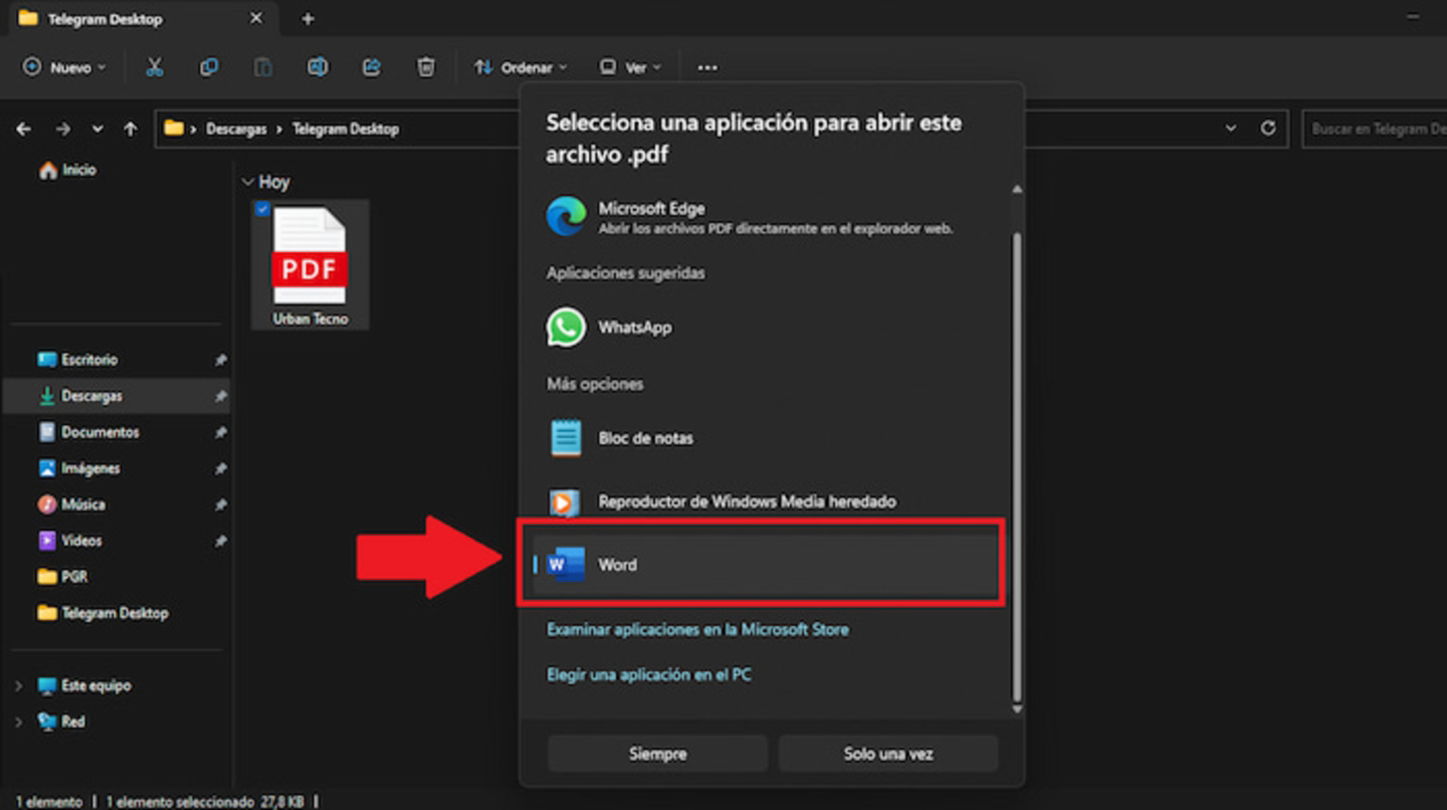Click the app list scrollbar thumb

click(x=1017, y=466)
